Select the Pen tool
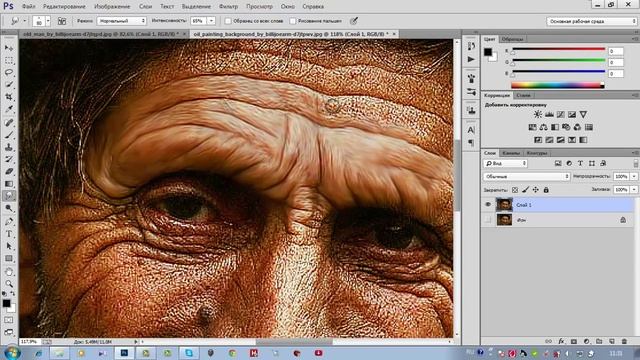Screen dimensions: 640x360 [x=9, y=222]
